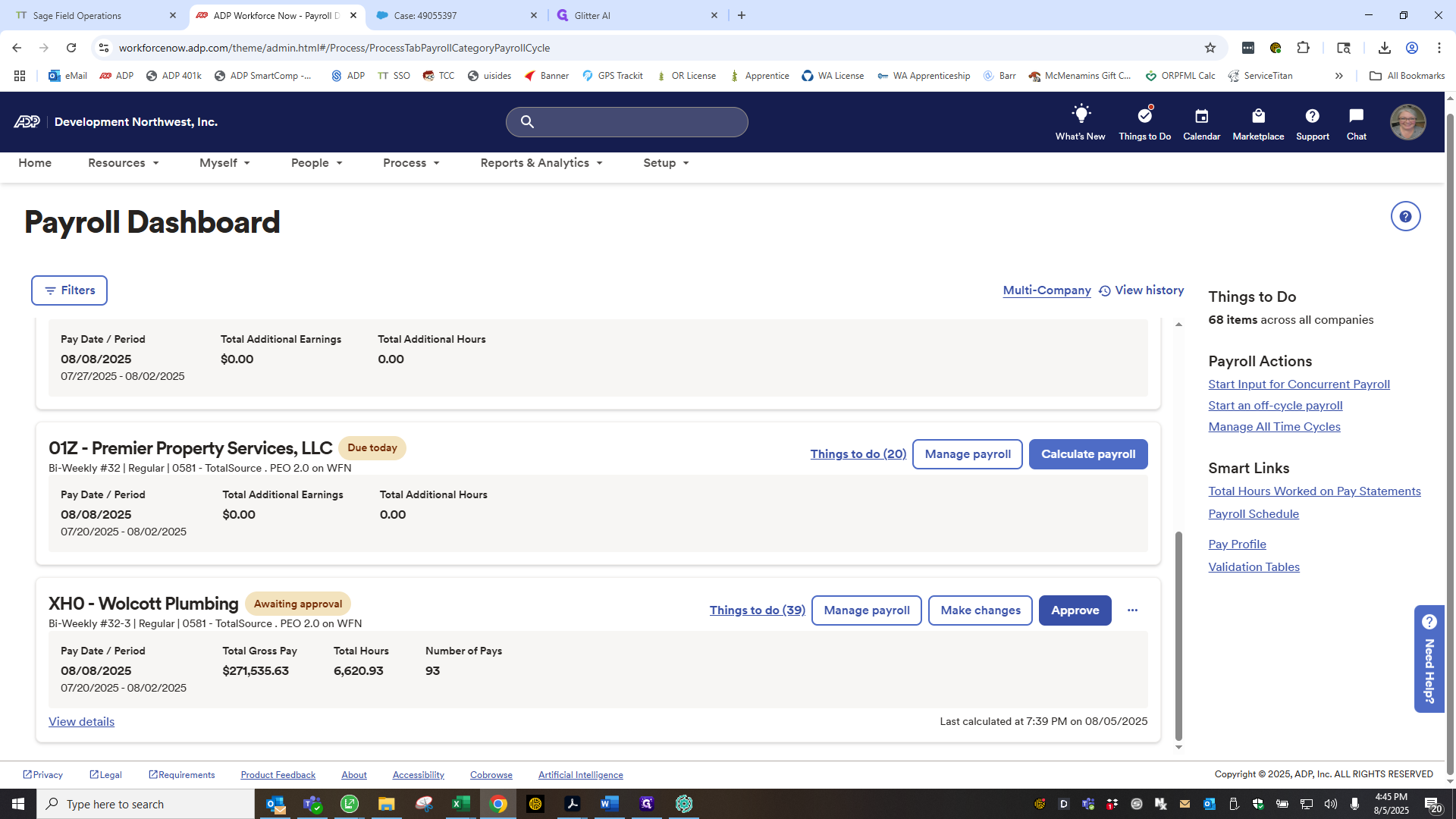Click Windows taskbar search box

146,804
